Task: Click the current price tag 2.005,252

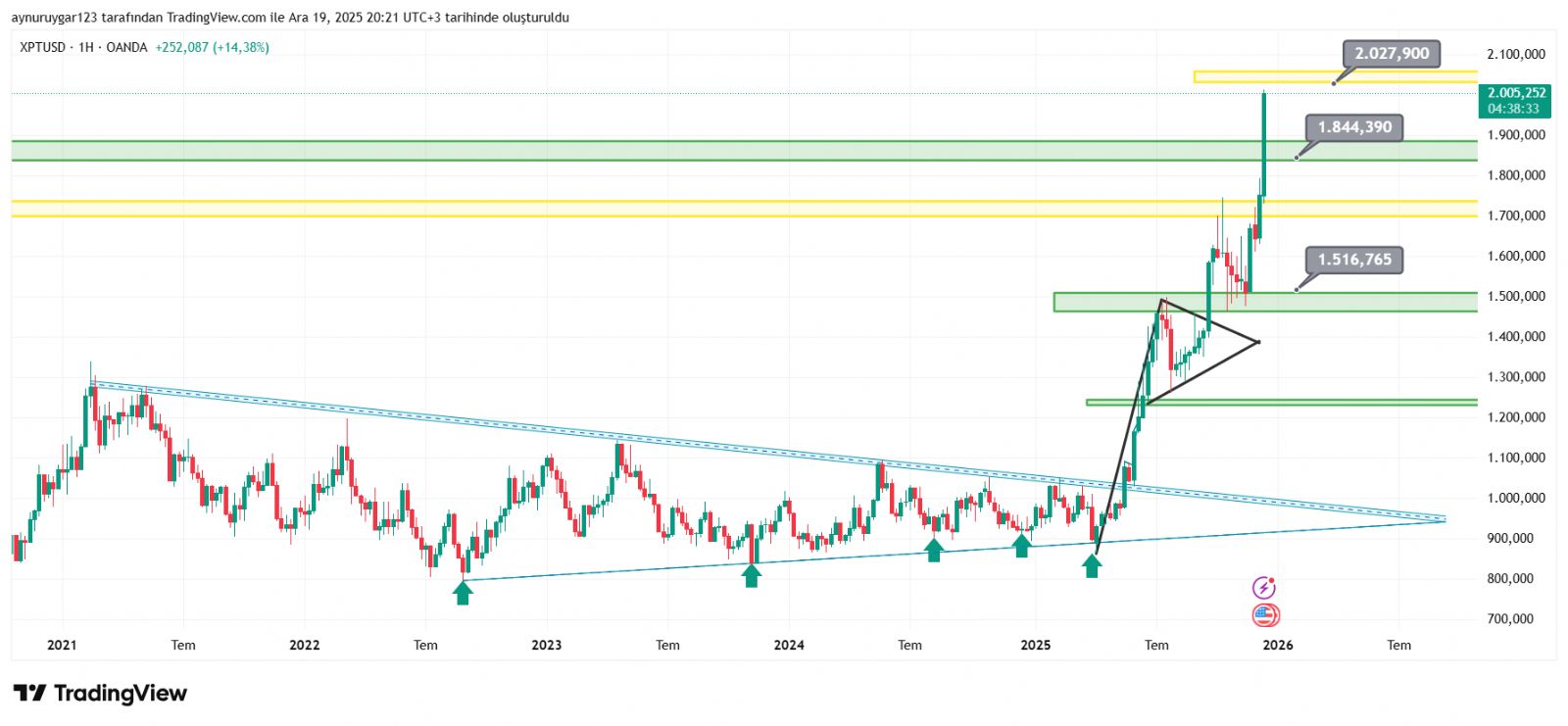Action: pos(1515,101)
